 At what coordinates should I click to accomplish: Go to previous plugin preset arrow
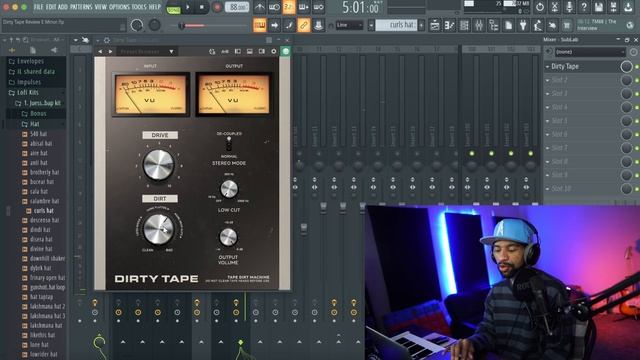(101, 52)
